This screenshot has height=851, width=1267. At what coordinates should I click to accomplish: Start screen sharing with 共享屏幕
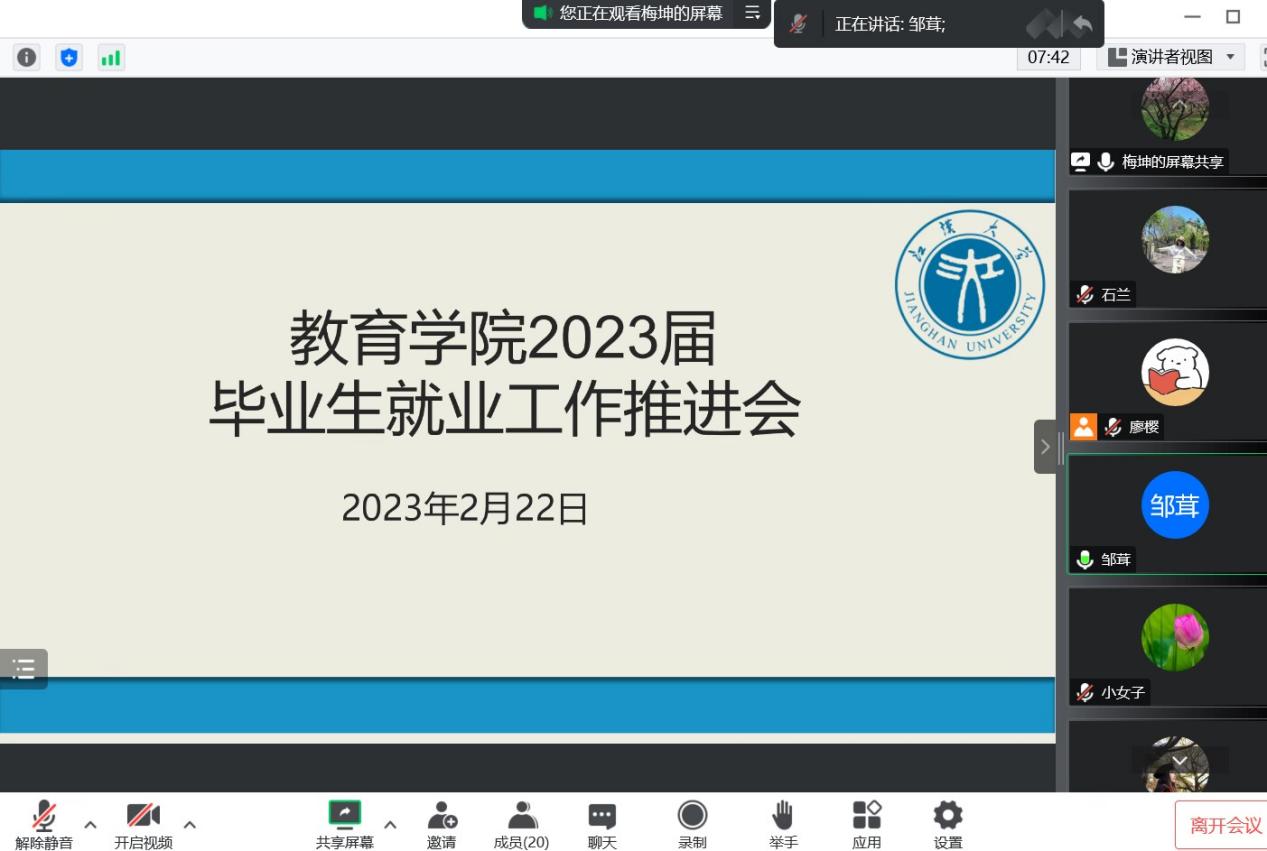tap(345, 824)
